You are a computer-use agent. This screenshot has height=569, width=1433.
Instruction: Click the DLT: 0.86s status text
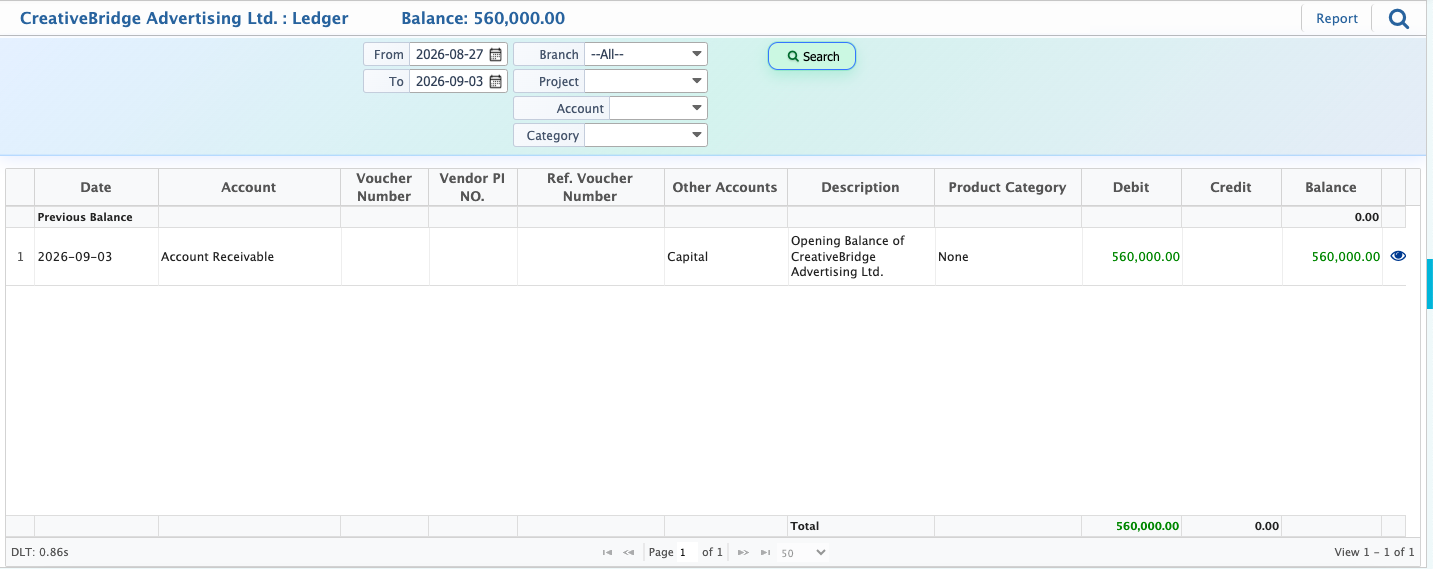[x=40, y=552]
